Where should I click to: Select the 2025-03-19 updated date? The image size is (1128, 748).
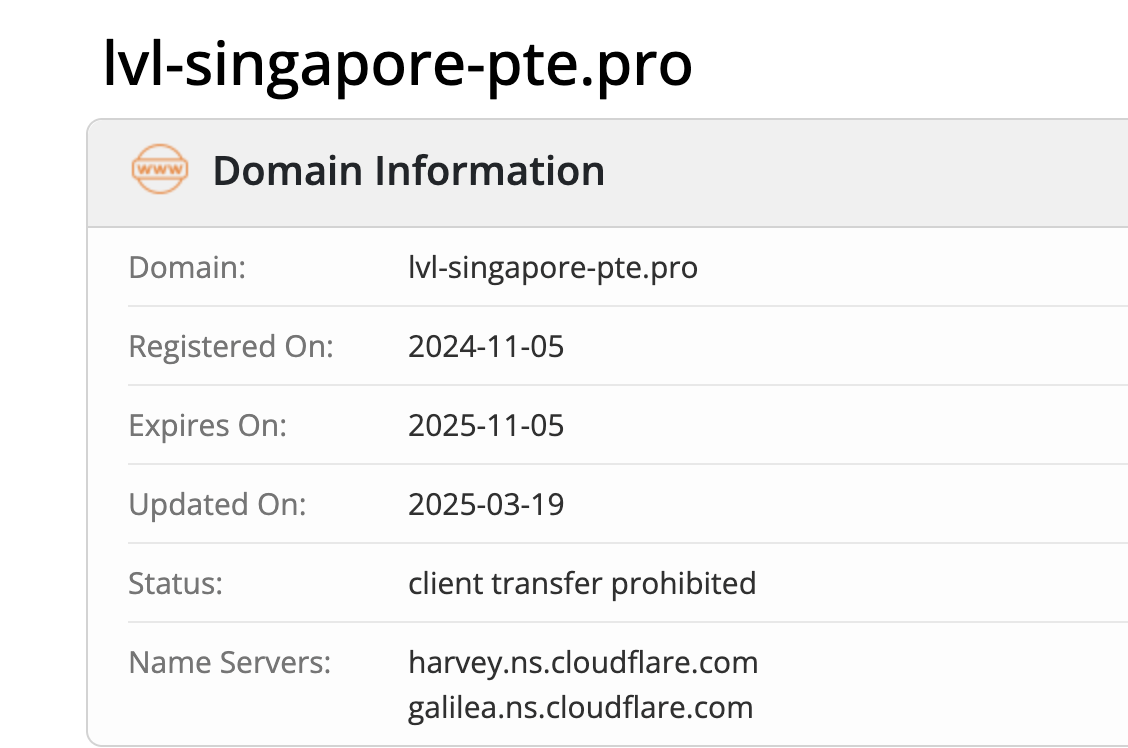click(486, 504)
